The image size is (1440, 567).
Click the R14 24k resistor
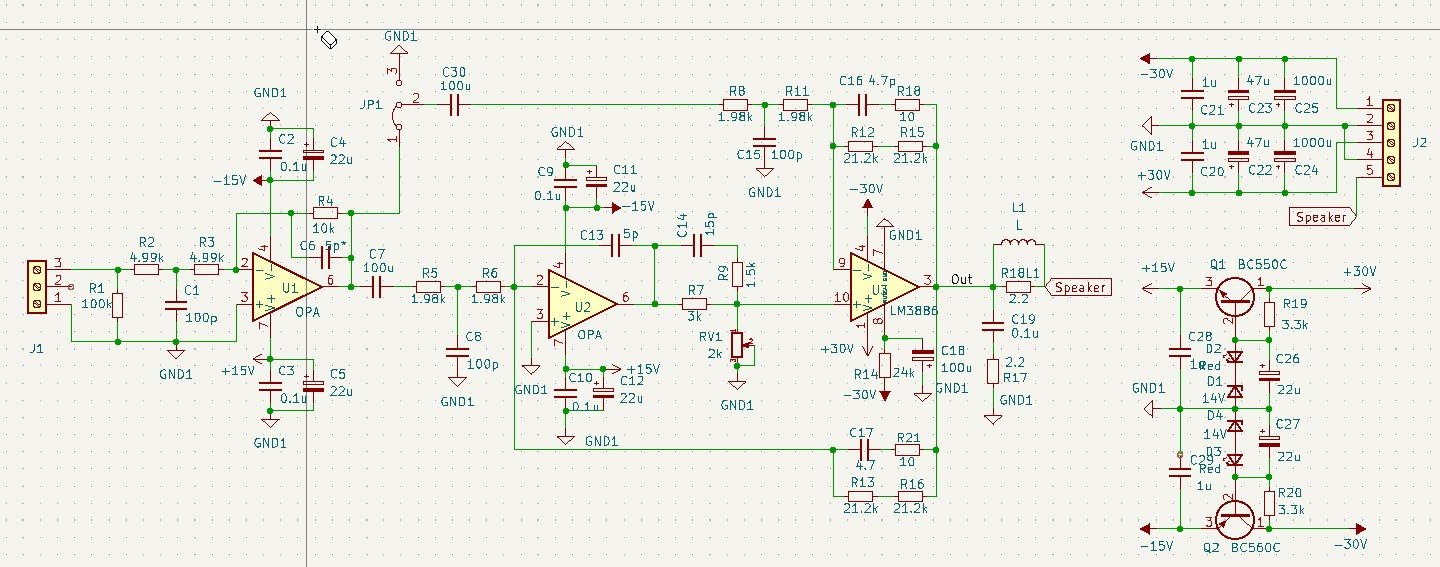click(x=884, y=372)
